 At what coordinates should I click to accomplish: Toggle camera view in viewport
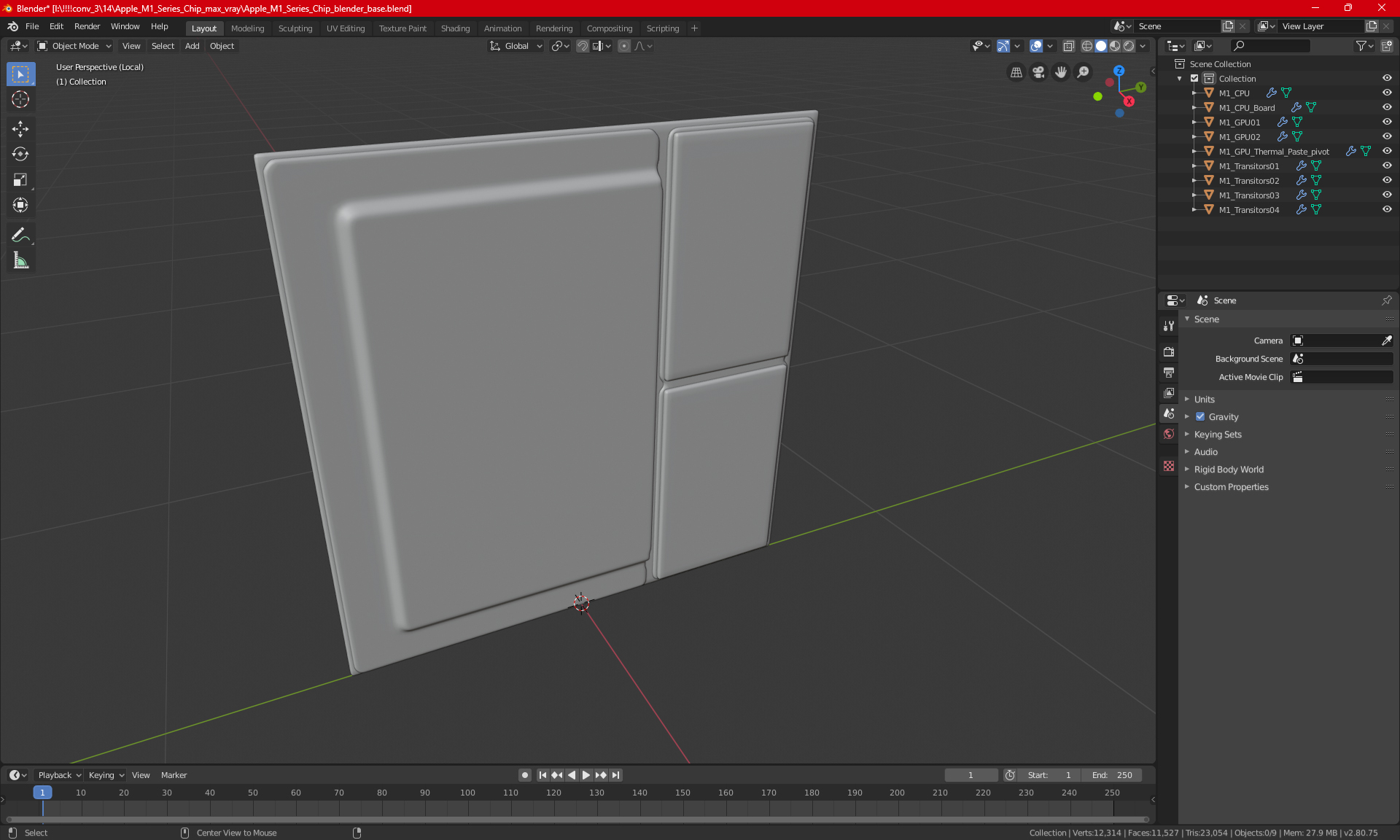click(x=1038, y=72)
